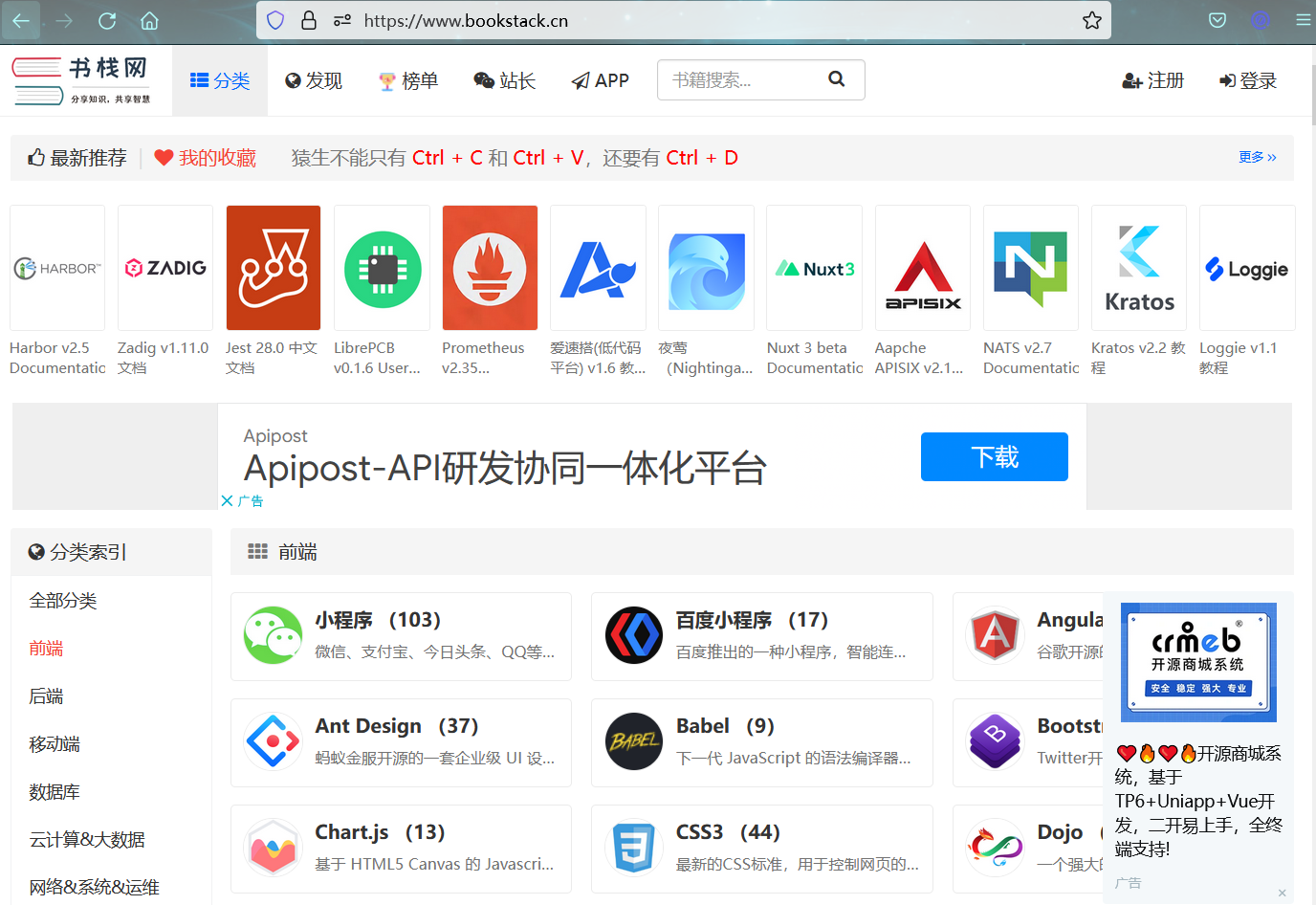Click the Bootstrap category icon

996,741
